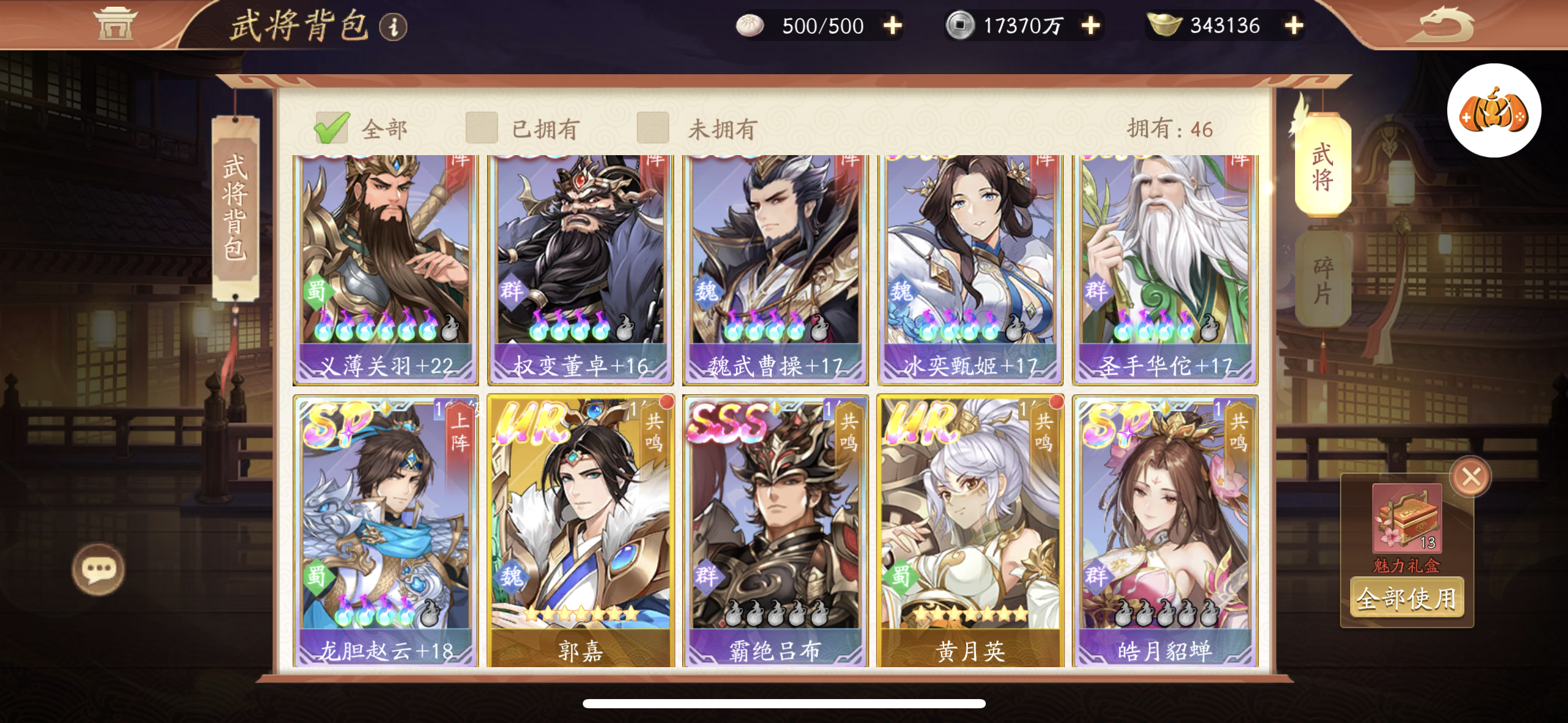Enable the 未拥有 filter checkbox
The height and width of the screenshot is (723, 1568).
(x=653, y=128)
